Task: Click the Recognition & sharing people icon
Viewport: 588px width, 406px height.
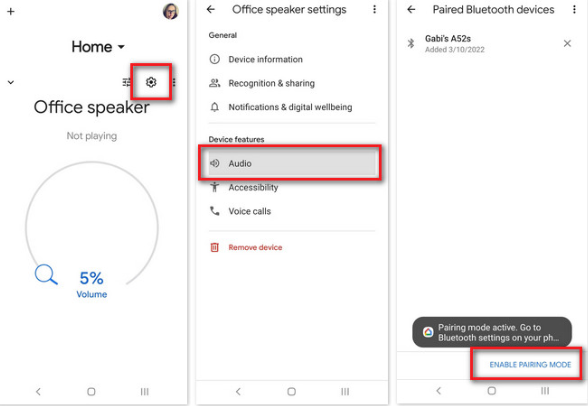Action: [214, 83]
